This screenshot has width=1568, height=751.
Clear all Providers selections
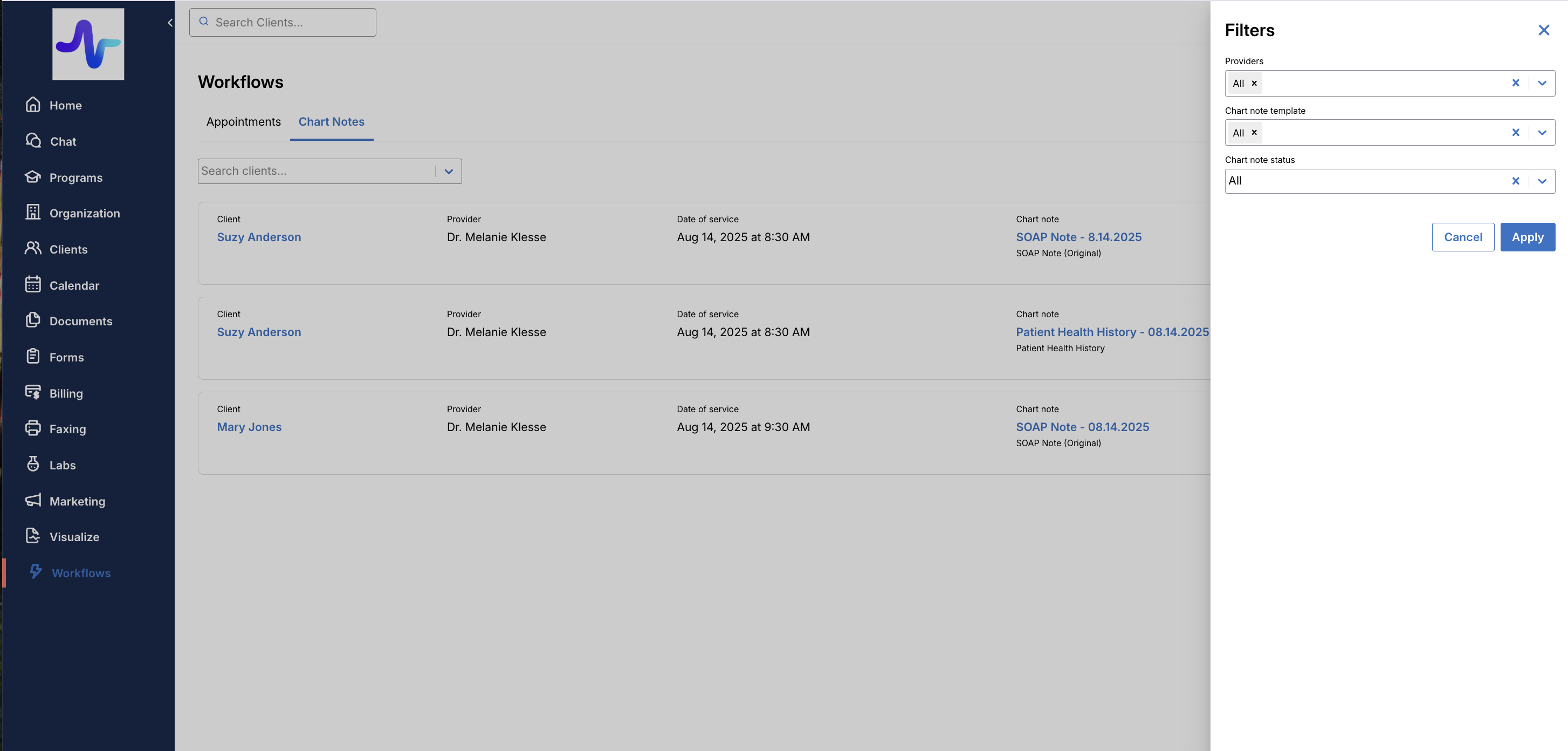tap(1515, 83)
